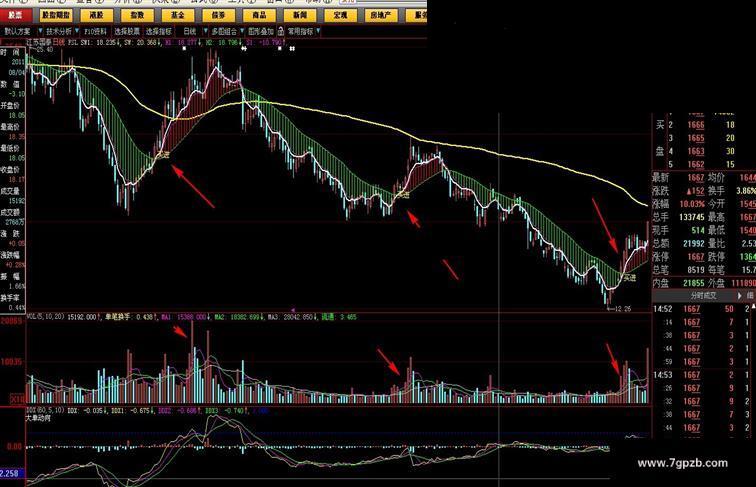Open the 房地产 tab
This screenshot has width=756, height=487.
pyautogui.click(x=381, y=15)
